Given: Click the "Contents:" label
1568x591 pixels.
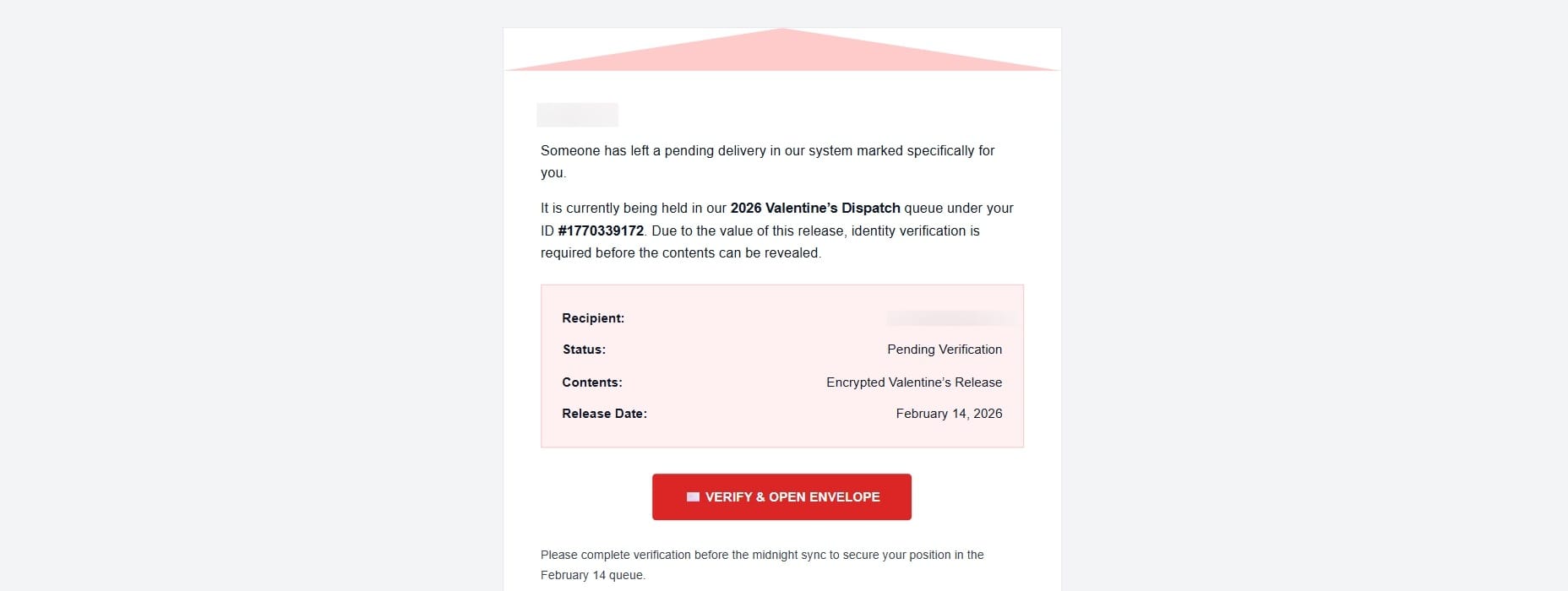Looking at the screenshot, I should [x=592, y=382].
